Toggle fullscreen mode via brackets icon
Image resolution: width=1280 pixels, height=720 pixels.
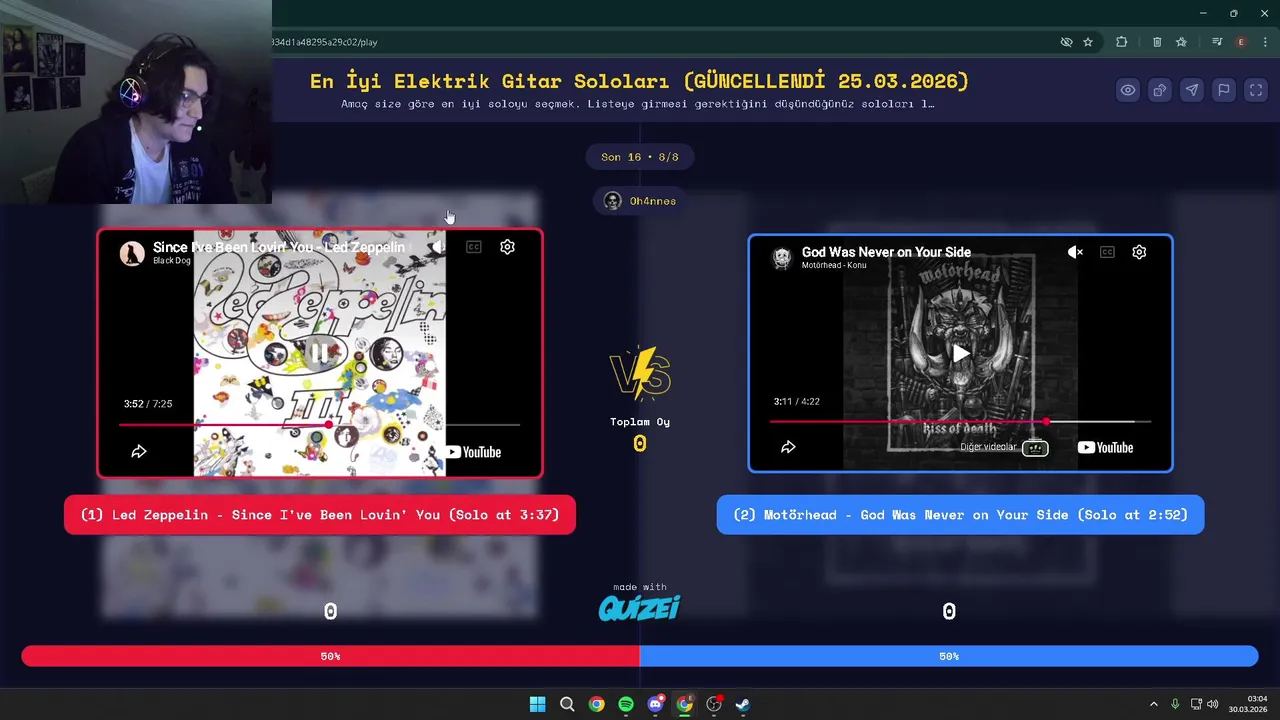pos(1256,90)
